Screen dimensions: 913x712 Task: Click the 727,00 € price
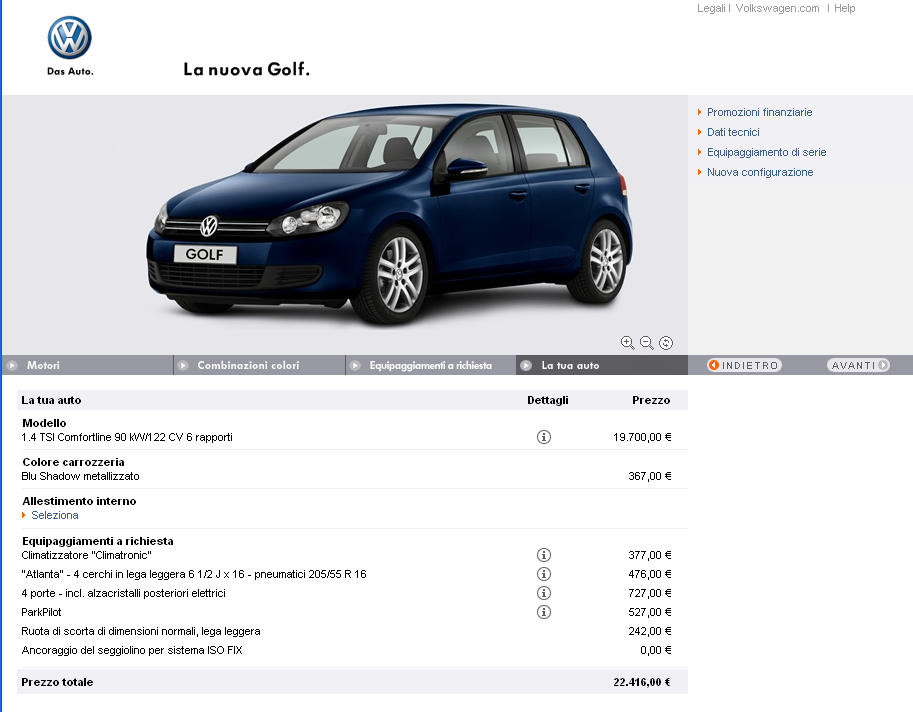(650, 593)
